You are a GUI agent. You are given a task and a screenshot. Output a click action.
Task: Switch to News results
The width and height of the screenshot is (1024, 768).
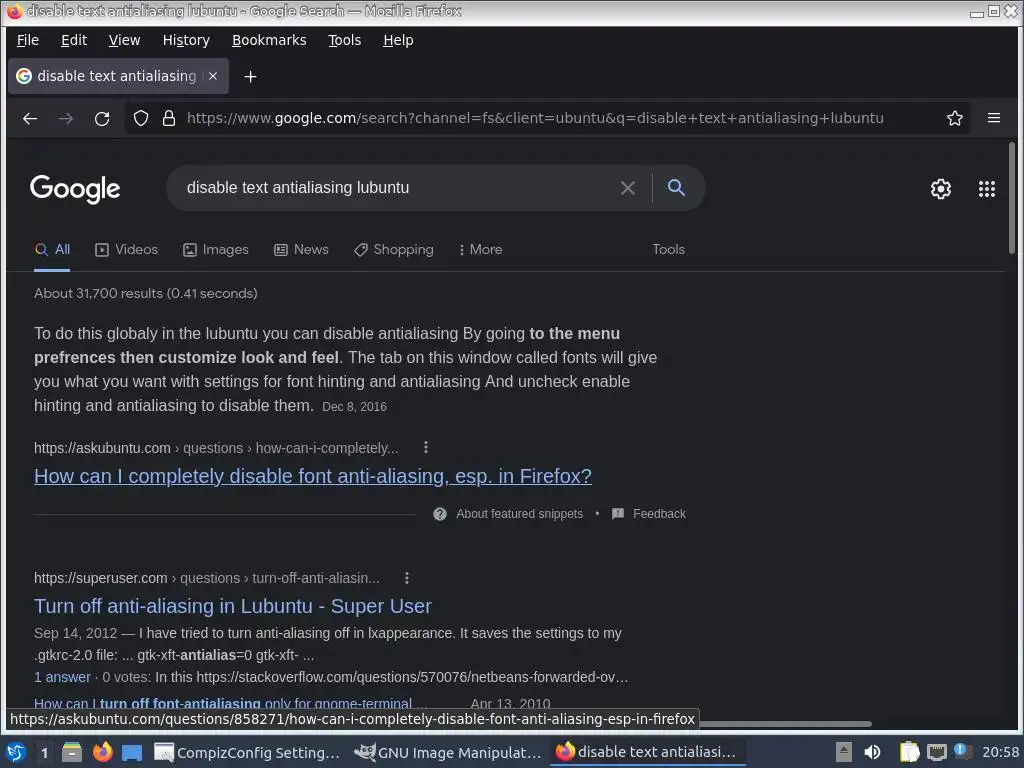(301, 249)
